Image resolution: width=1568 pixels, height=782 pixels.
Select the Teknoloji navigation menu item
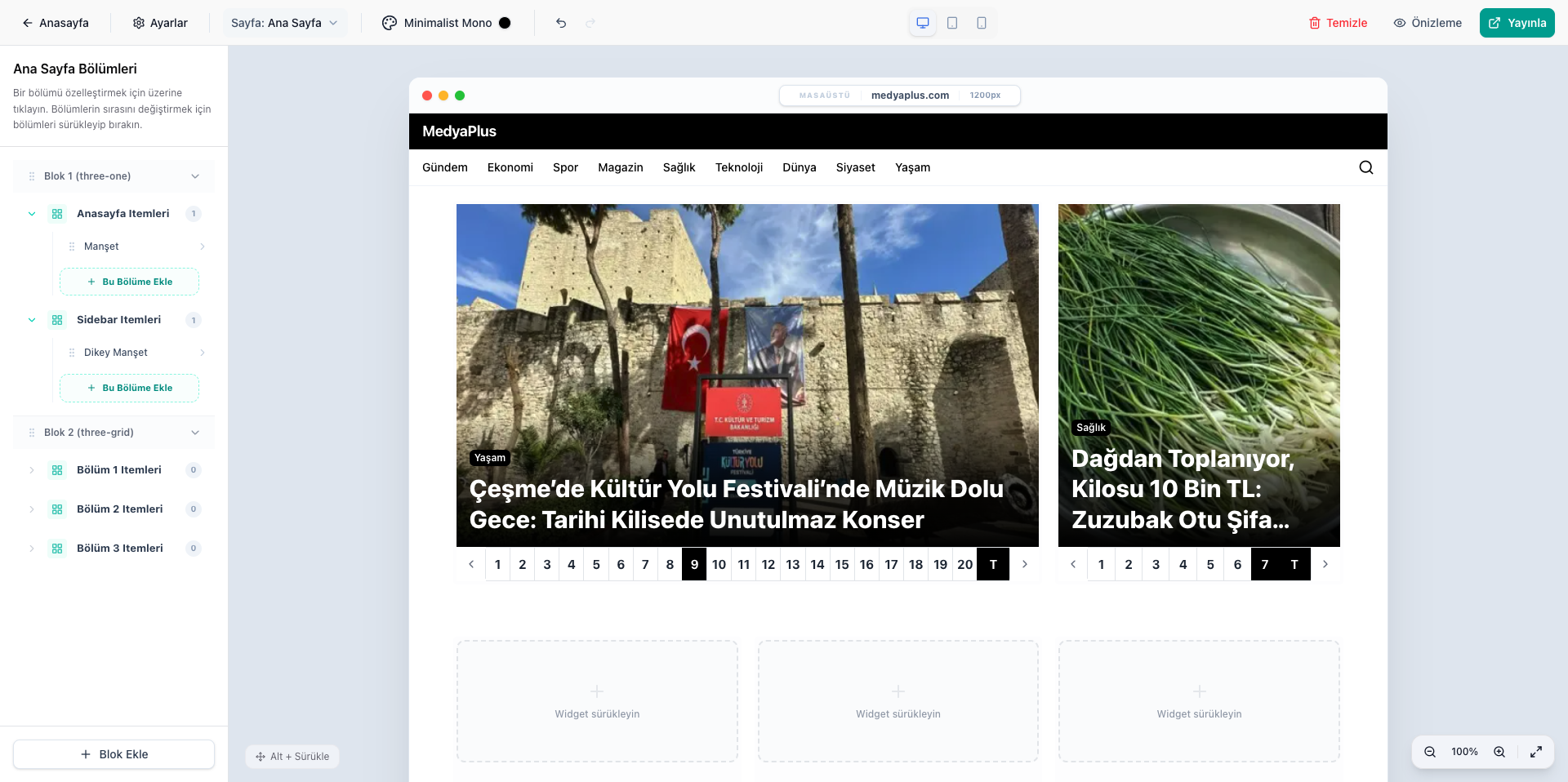click(x=738, y=167)
